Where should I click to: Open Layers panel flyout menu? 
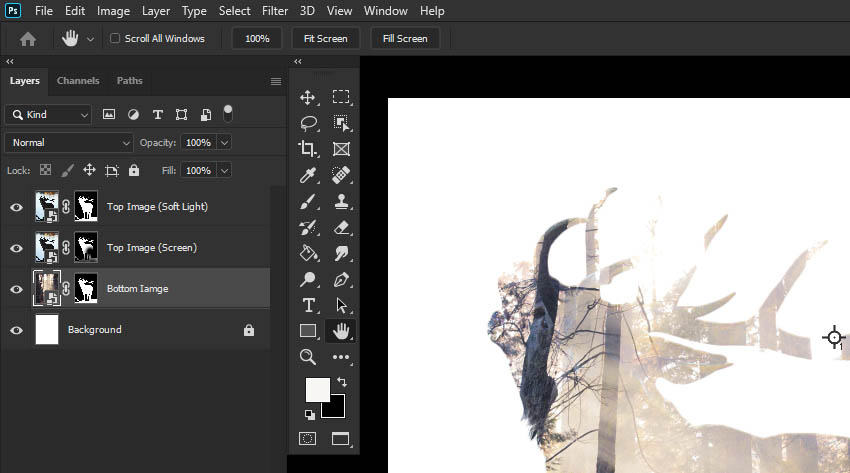coord(276,81)
